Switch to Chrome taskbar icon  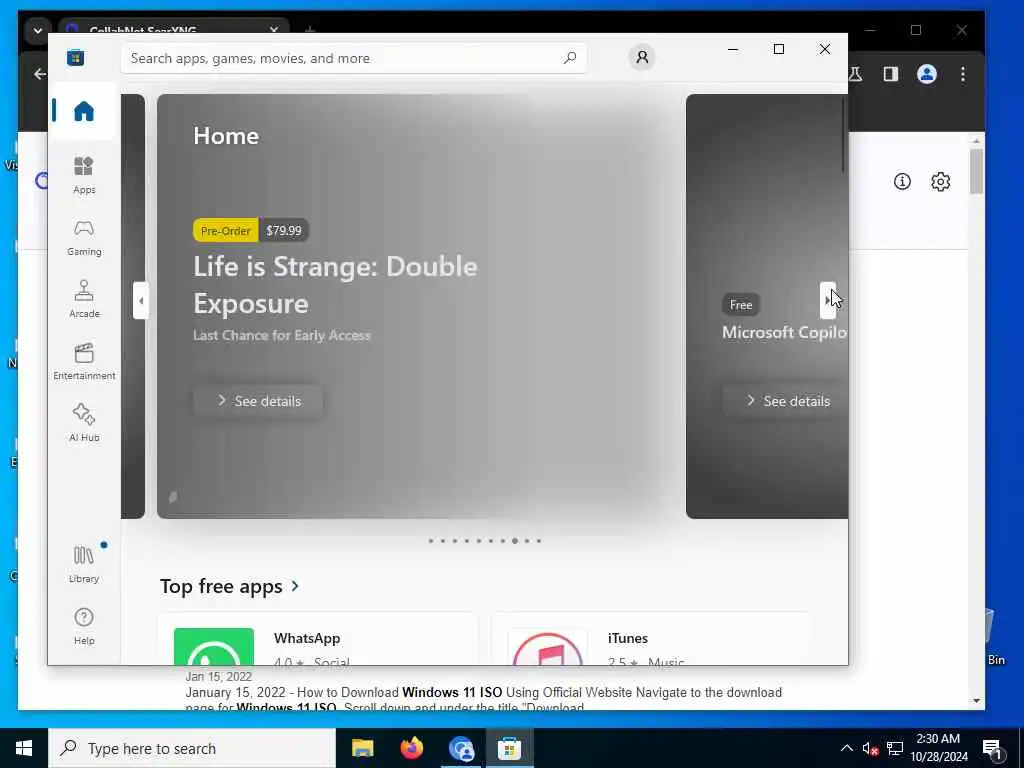[461, 748]
